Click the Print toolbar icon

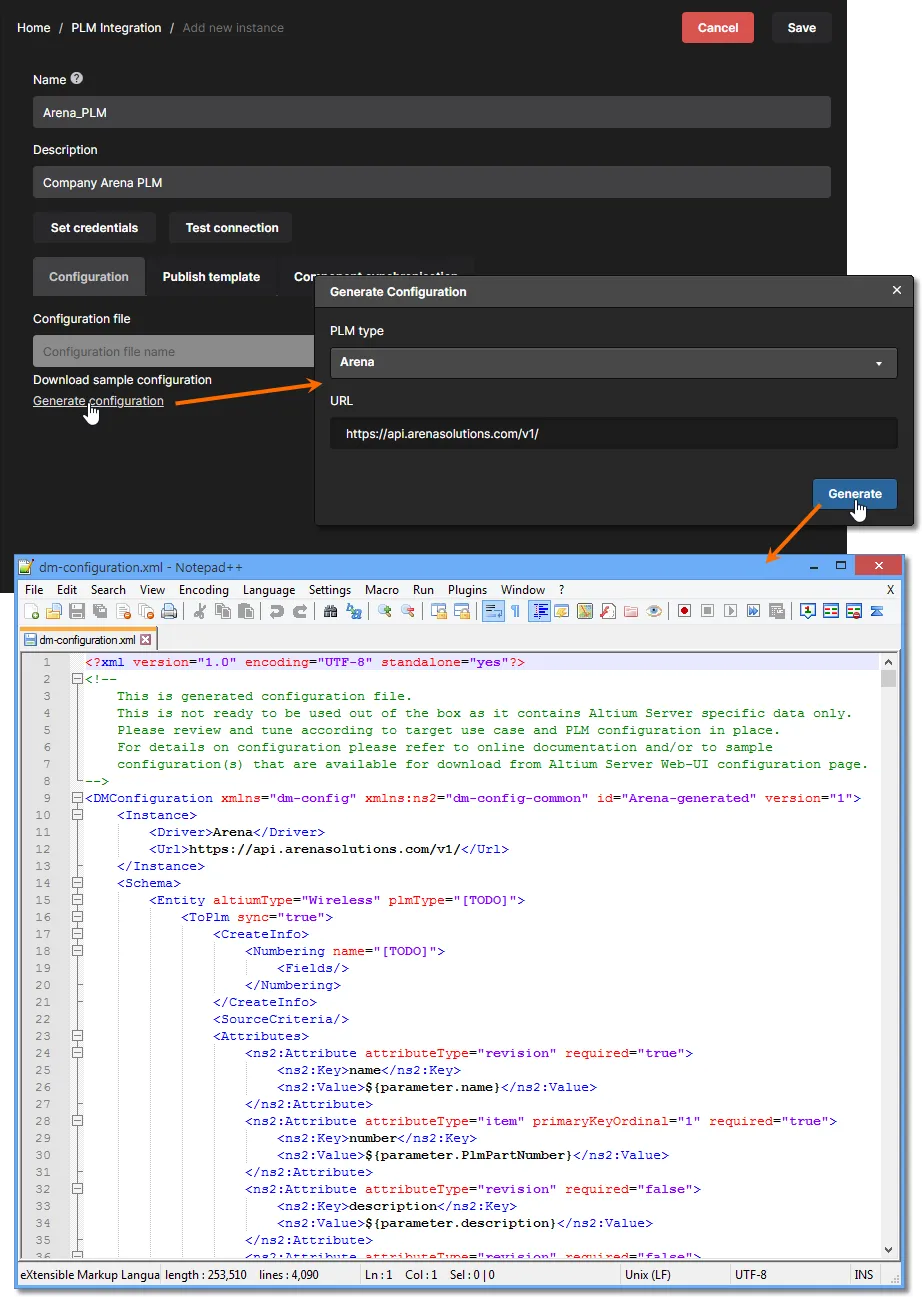click(169, 611)
